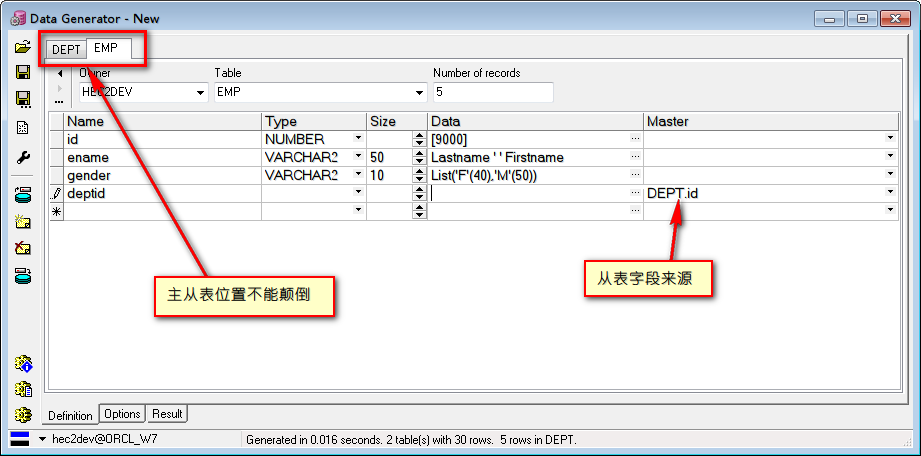Viewport: 921px width, 456px height.
Task: Click the ellipsis button in gender's Data cell
Action: (635, 175)
